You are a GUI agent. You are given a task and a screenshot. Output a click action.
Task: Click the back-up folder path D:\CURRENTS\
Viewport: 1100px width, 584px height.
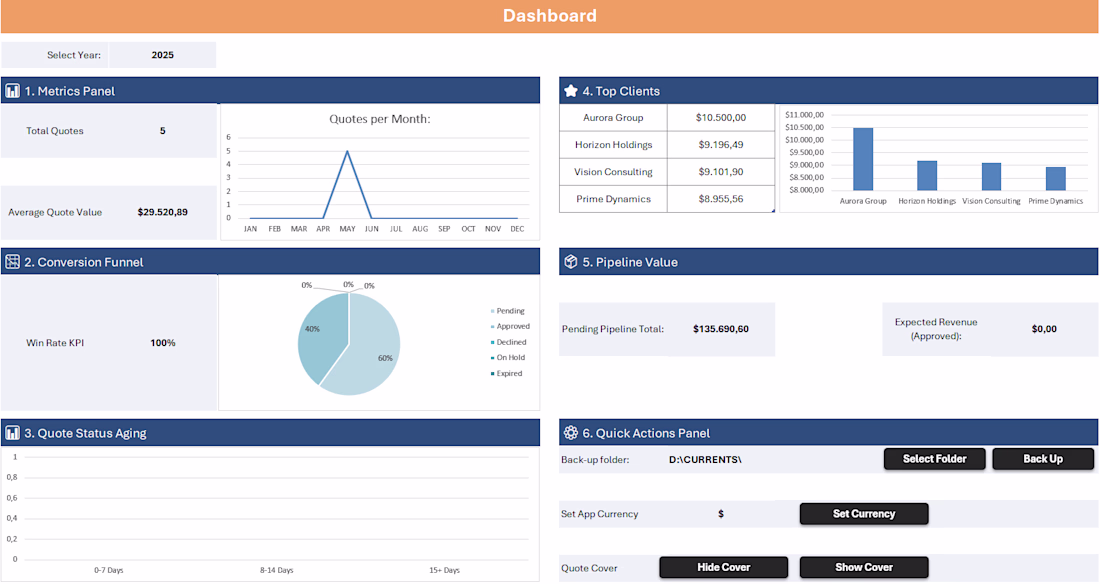(x=705, y=460)
